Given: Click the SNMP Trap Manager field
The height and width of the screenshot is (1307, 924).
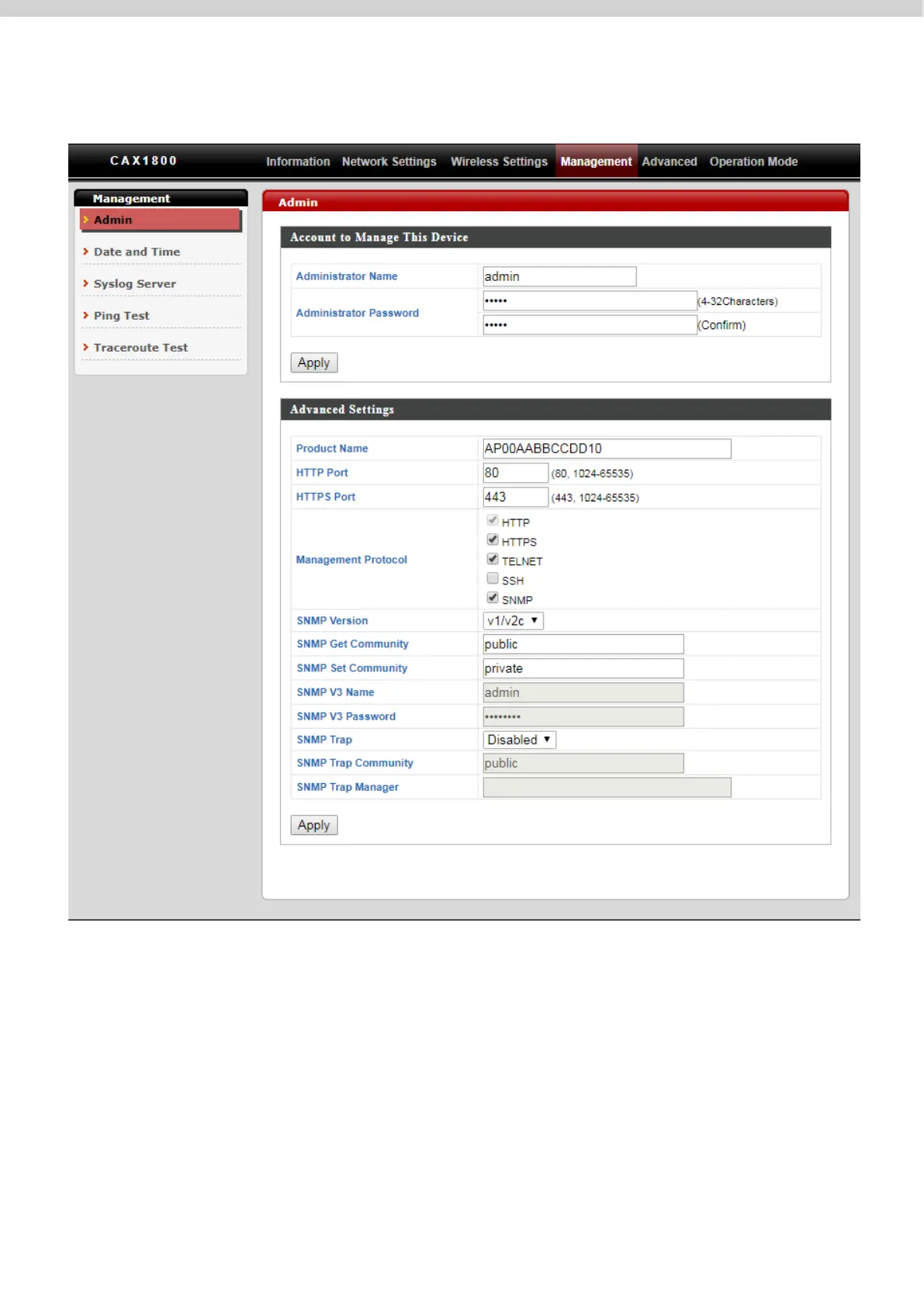Looking at the screenshot, I should point(607,787).
